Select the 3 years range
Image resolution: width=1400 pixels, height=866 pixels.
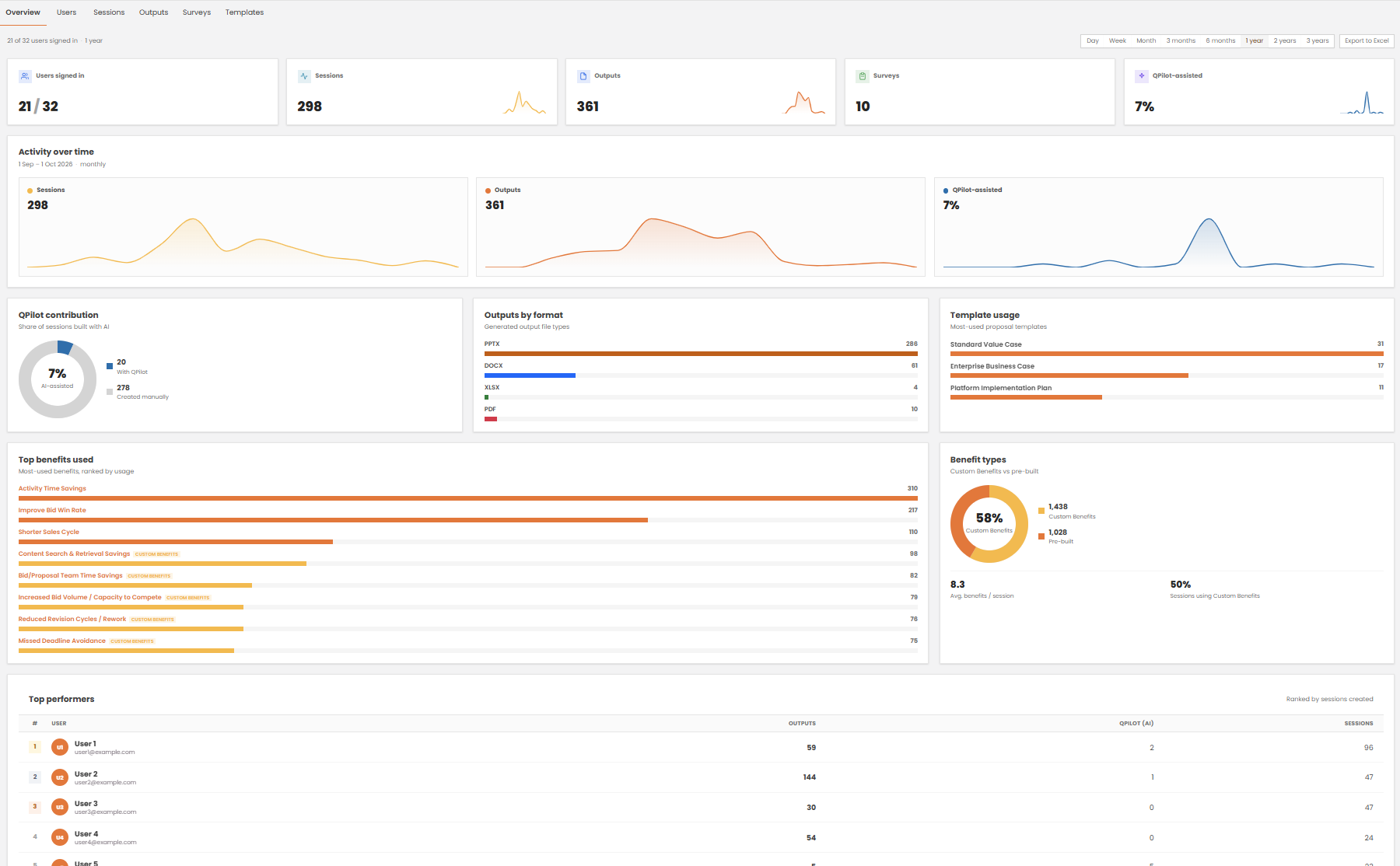point(1318,40)
